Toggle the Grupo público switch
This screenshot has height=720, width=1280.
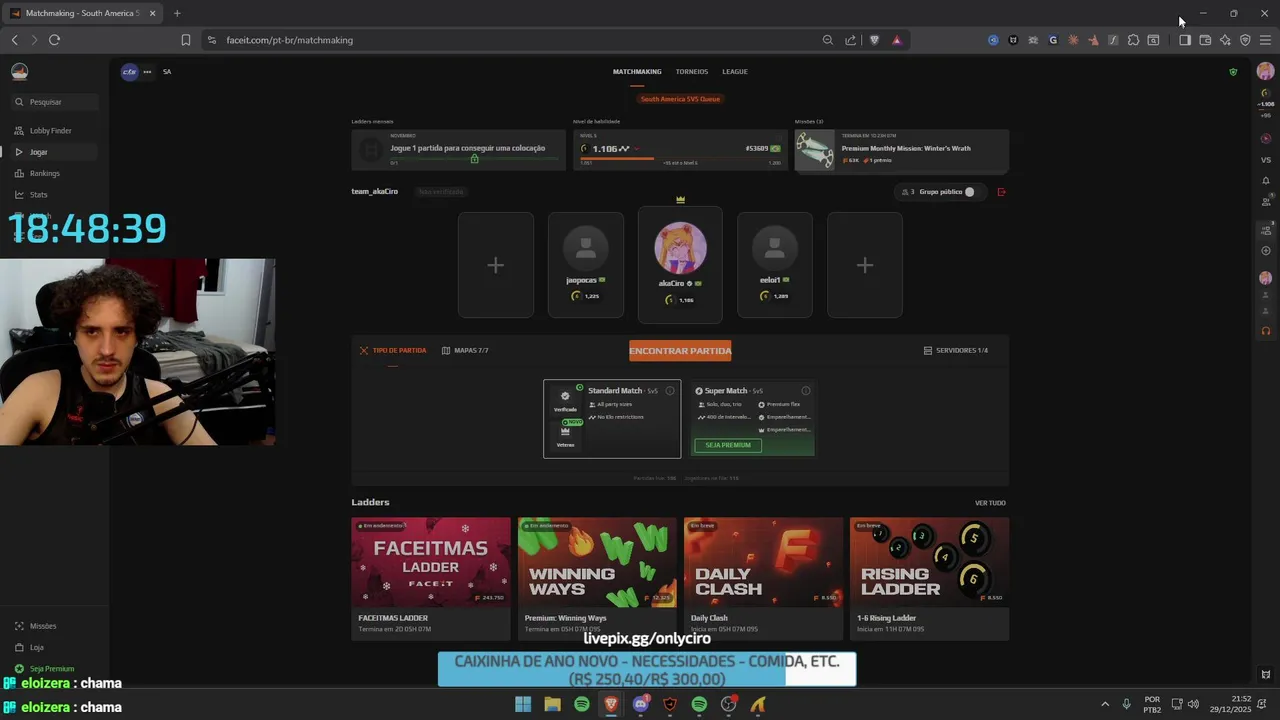click(968, 192)
